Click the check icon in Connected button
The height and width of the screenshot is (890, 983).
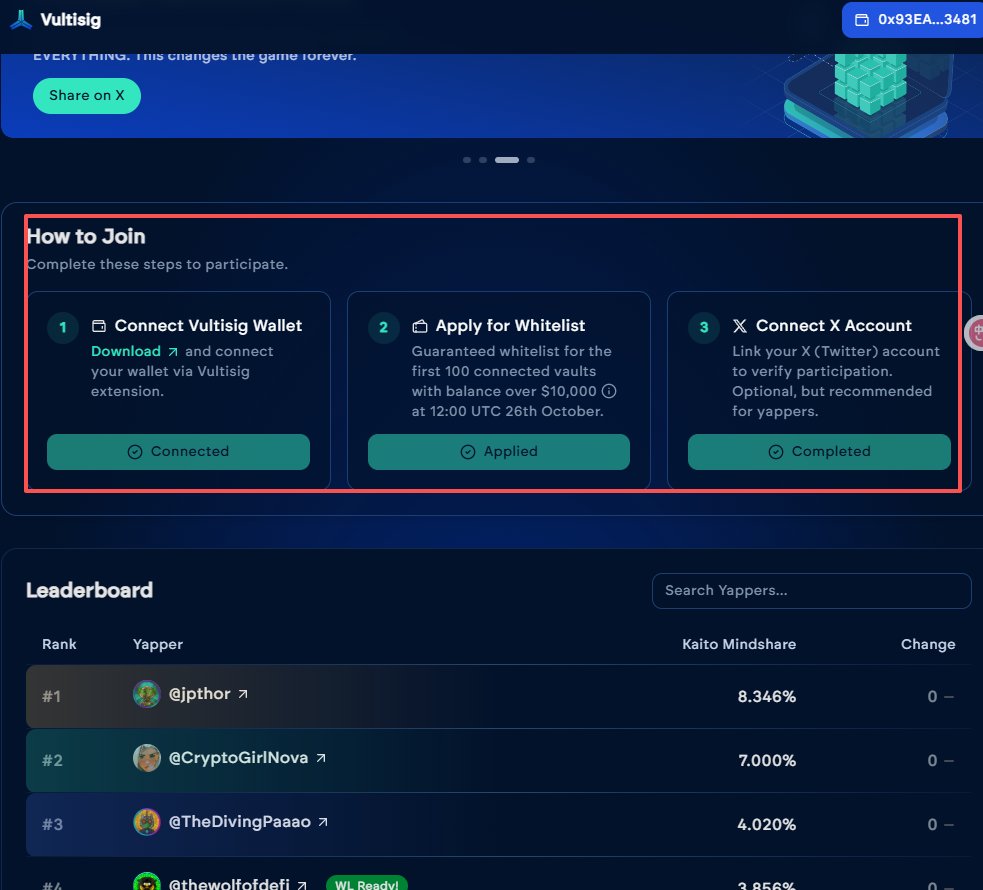tap(135, 452)
